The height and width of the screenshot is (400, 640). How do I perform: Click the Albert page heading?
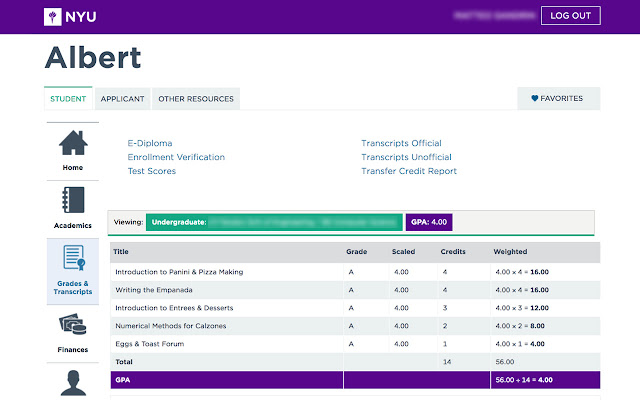click(93, 58)
